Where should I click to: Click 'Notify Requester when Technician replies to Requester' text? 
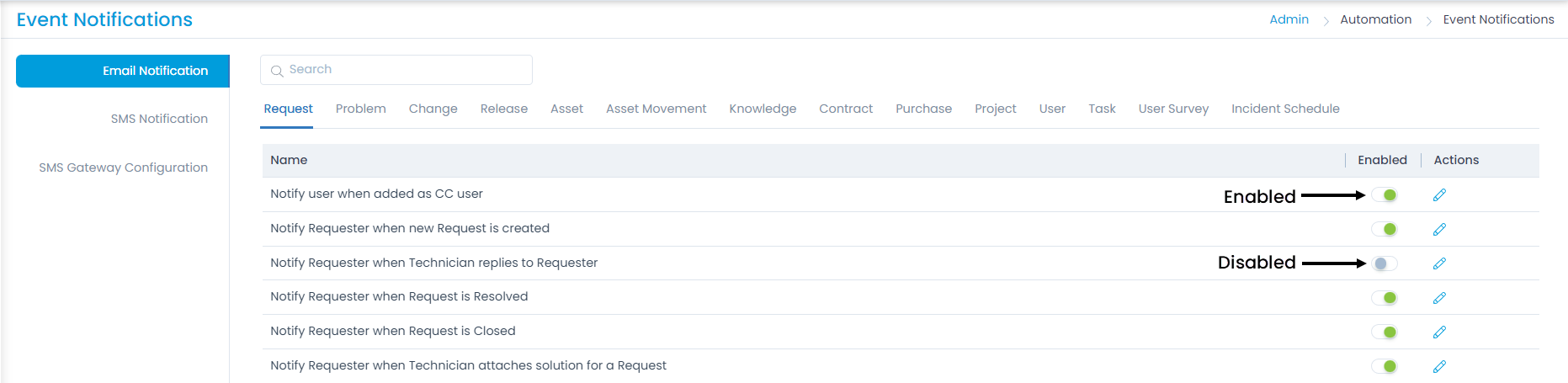(433, 263)
